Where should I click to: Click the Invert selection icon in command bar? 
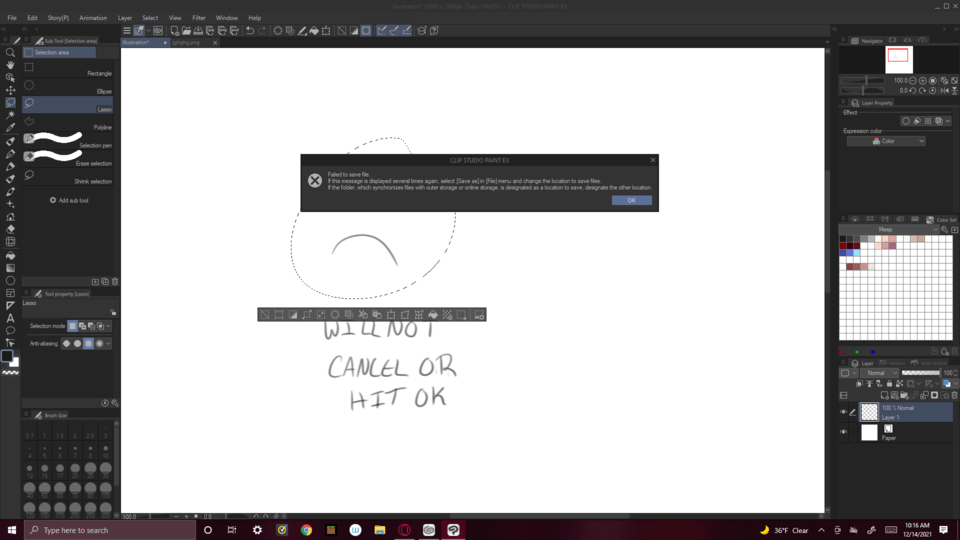coord(354,31)
